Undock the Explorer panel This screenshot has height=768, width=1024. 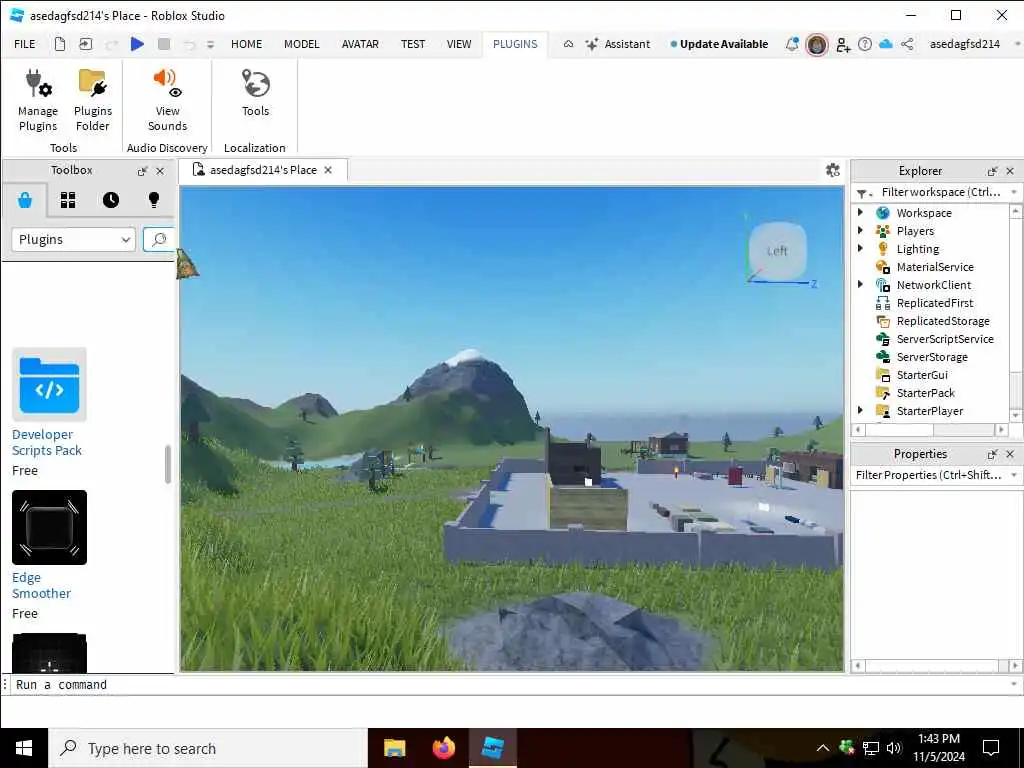992,171
